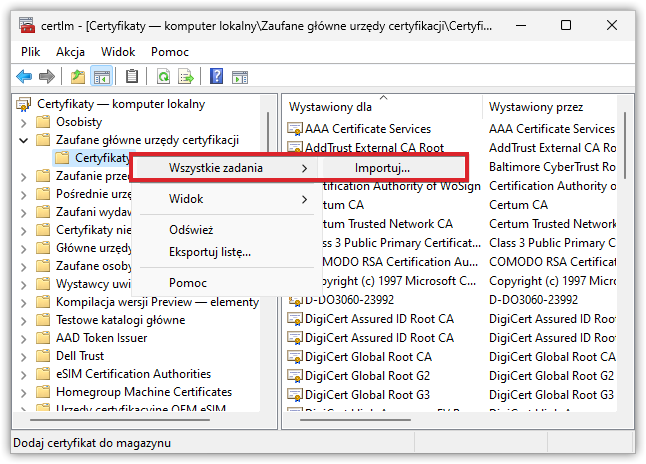This screenshot has height=464, width=646.
Task: Select the Certyfikaty subfolder in tree
Action: click(102, 158)
